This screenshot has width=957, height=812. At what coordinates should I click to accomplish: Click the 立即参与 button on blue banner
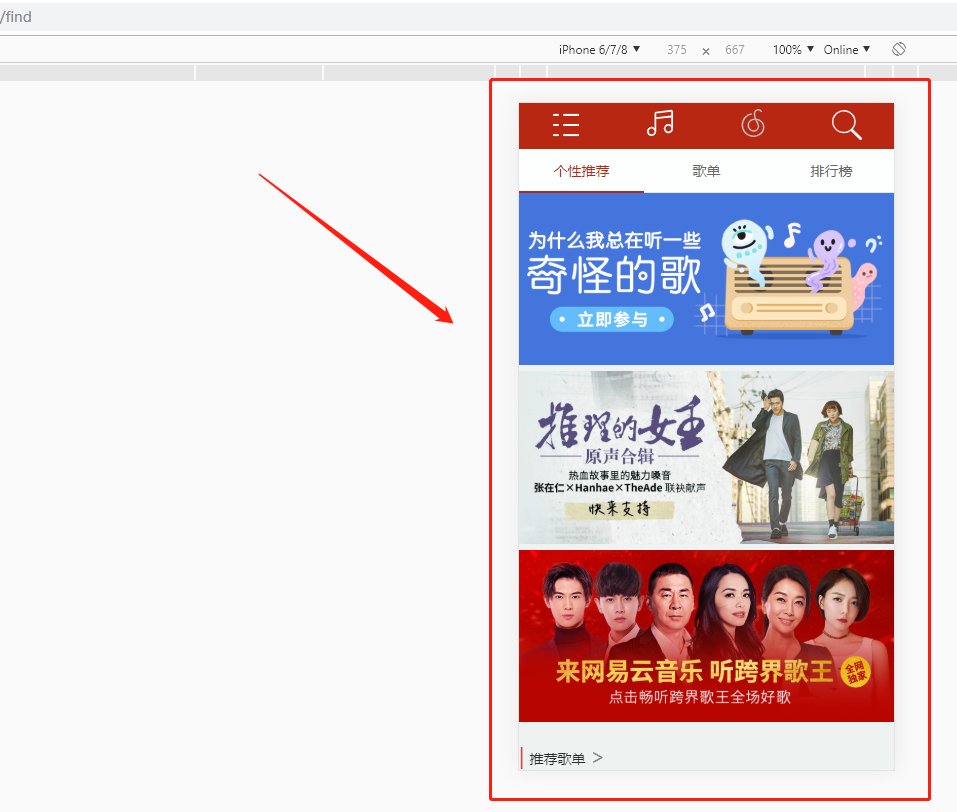click(612, 319)
